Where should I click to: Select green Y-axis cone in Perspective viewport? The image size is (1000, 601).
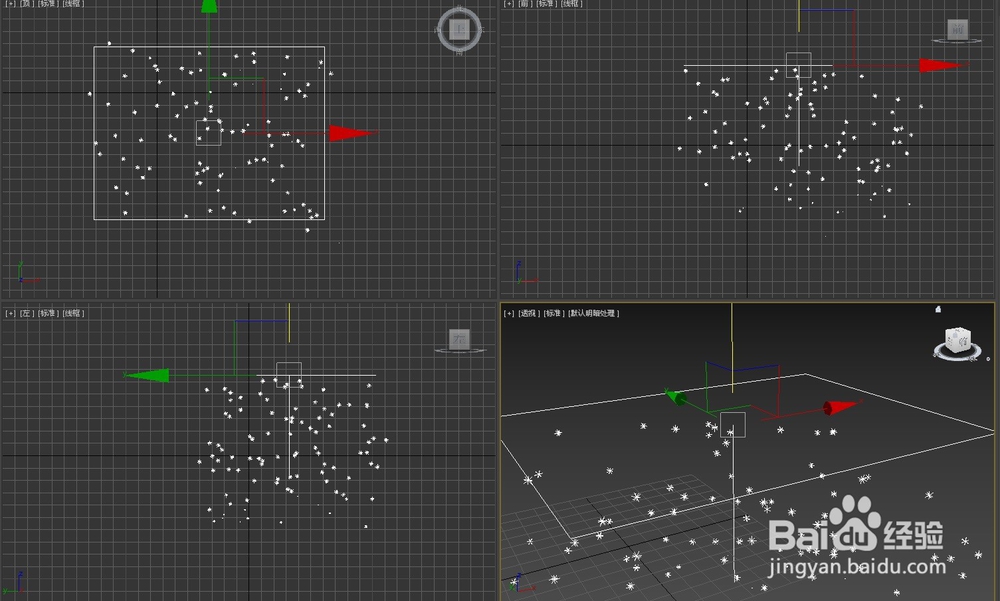pos(675,397)
